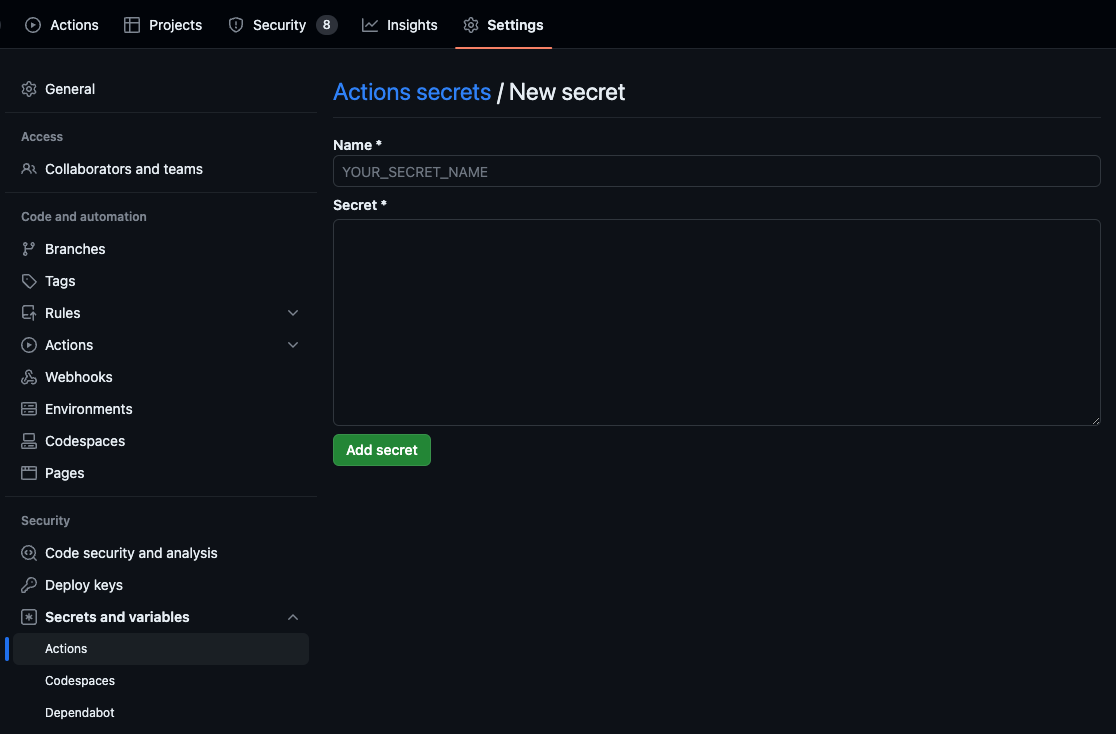Screen dimensions: 1116x734
Task: Select Actions under Secrets and variables
Action: [161, 649]
